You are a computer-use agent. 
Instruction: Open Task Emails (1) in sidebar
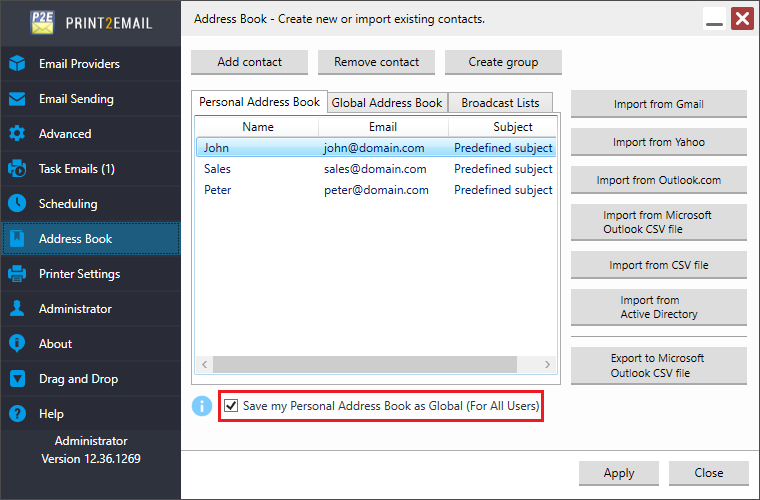76,169
